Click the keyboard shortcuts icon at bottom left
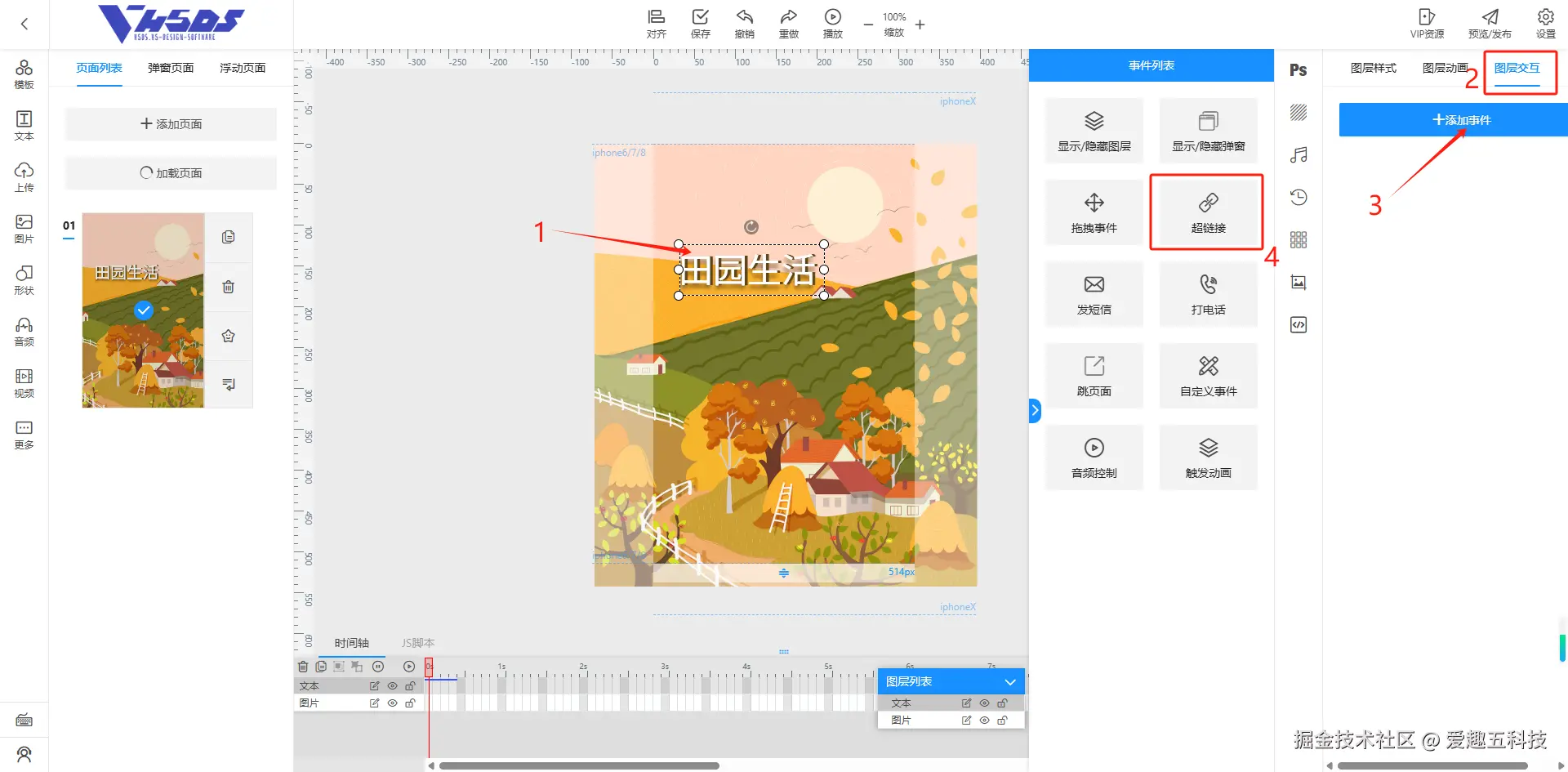1568x772 pixels. (x=24, y=721)
